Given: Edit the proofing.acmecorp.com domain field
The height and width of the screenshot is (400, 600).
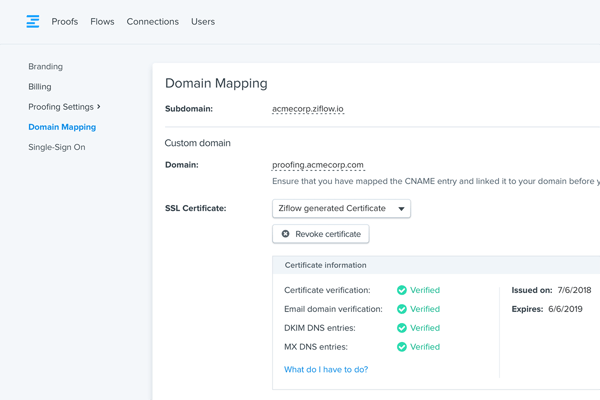Looking at the screenshot, I should tap(317, 165).
